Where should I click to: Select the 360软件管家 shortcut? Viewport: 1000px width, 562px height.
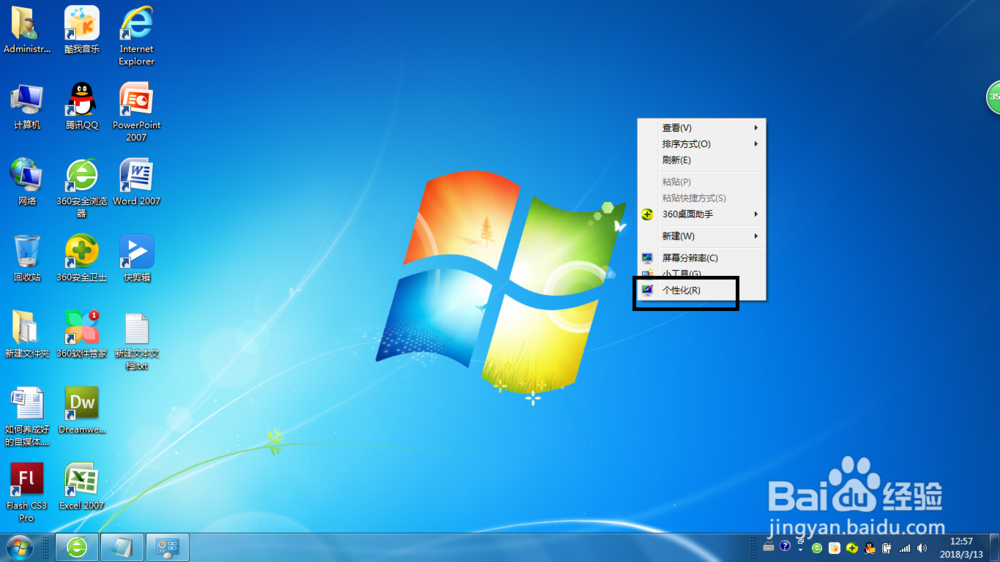(x=82, y=334)
